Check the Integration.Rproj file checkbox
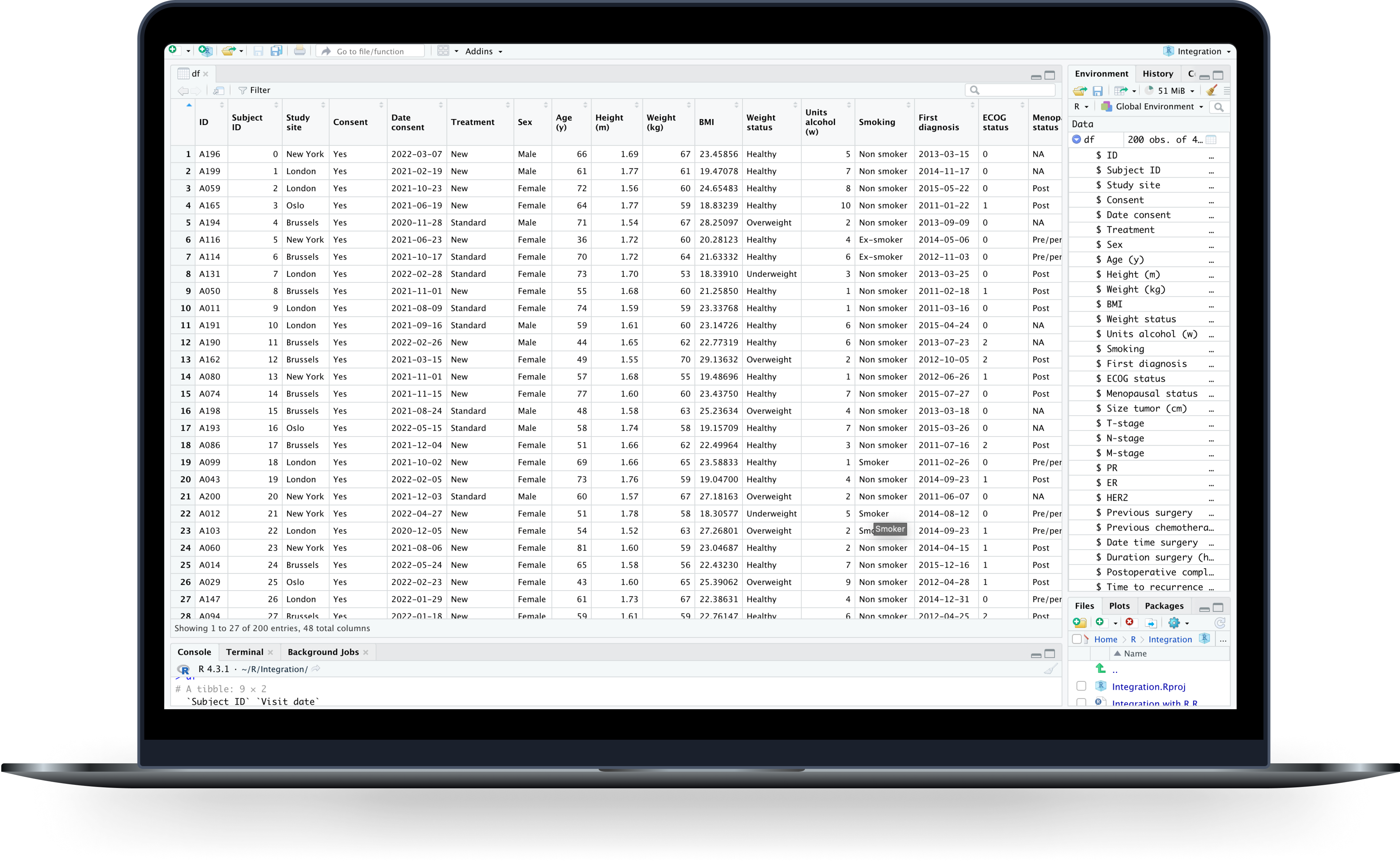Viewport: 1400px width, 865px height. [x=1081, y=686]
